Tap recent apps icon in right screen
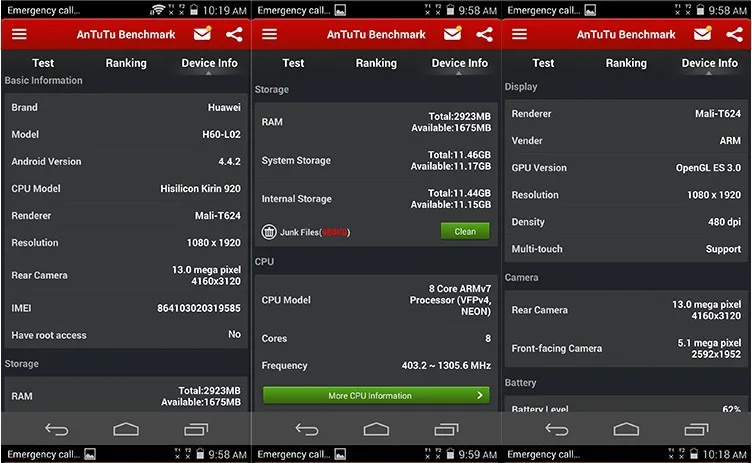 pyautogui.click(x=696, y=429)
